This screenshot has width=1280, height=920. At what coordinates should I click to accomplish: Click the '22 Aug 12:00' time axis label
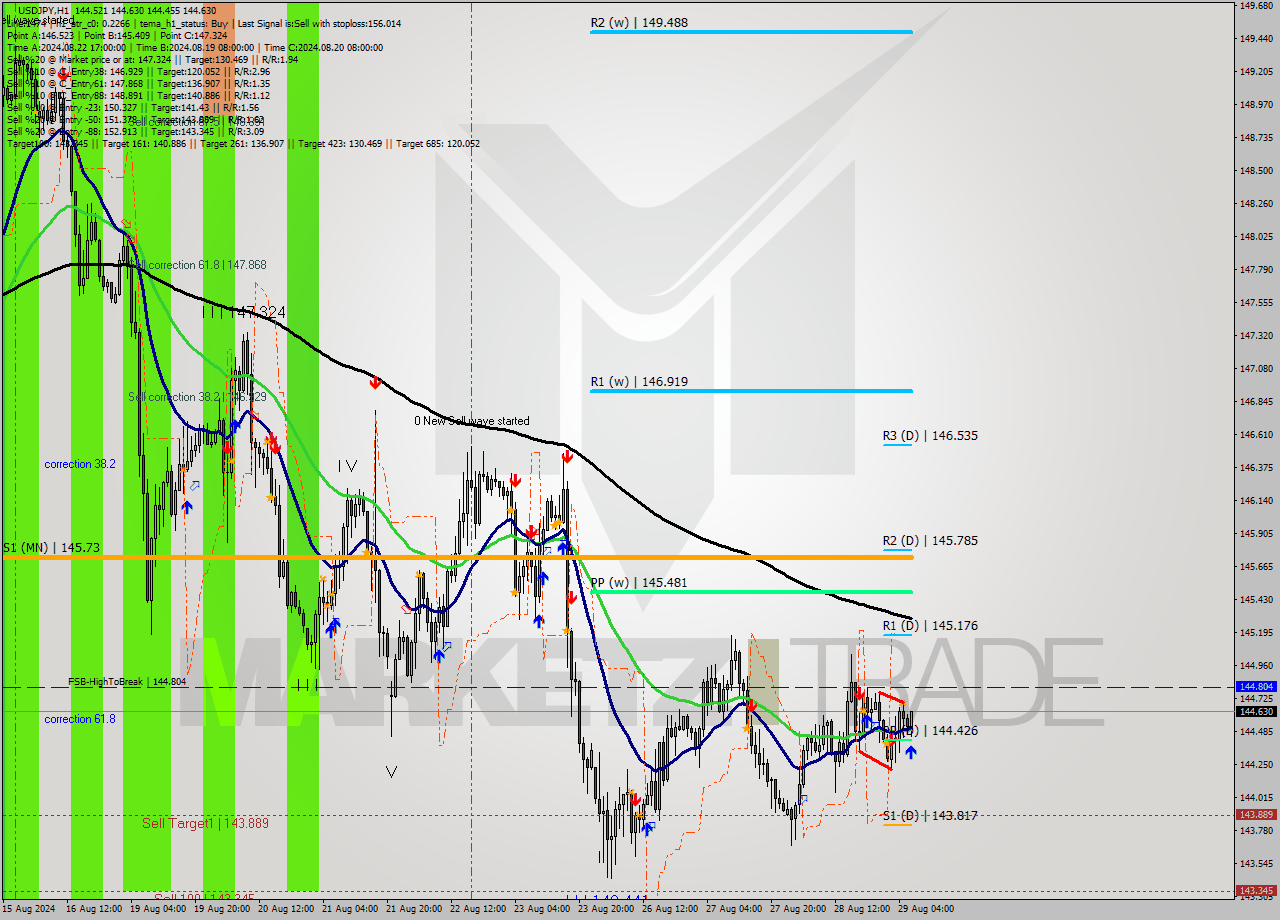pos(478,909)
